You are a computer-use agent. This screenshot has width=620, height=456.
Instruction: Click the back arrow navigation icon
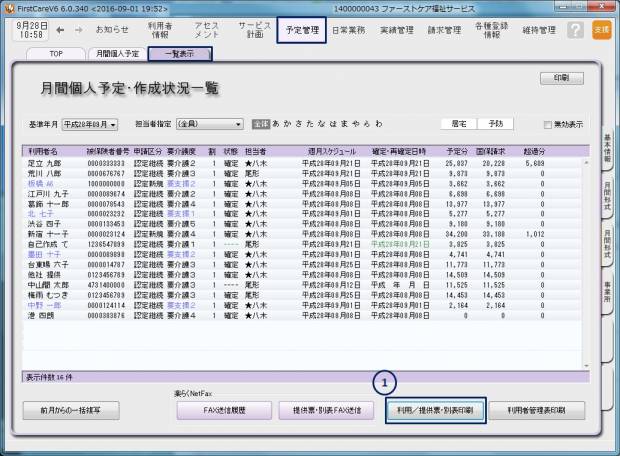coord(61,30)
